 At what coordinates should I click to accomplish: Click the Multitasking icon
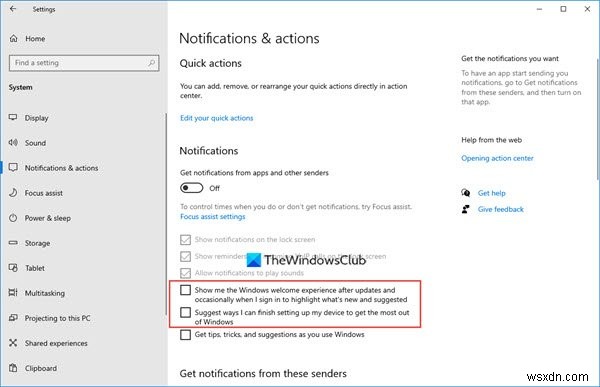tap(13, 293)
